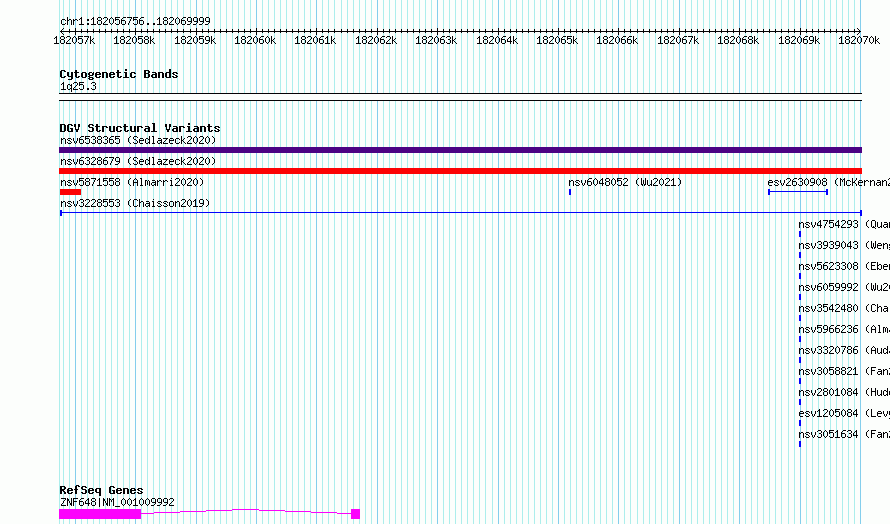This screenshot has height=524, width=890.
Task: Click the nsv6538365 purple variant bar
Action: pyautogui.click(x=460, y=150)
